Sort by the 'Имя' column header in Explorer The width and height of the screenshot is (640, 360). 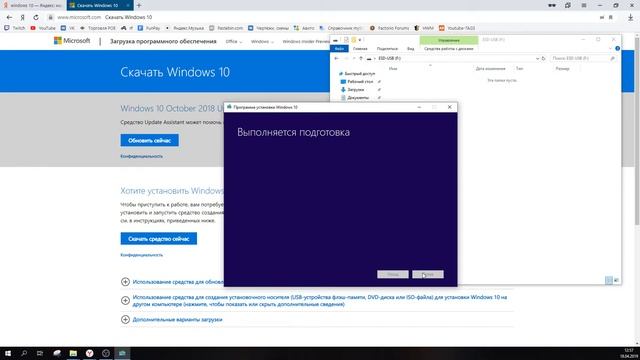(x=393, y=69)
